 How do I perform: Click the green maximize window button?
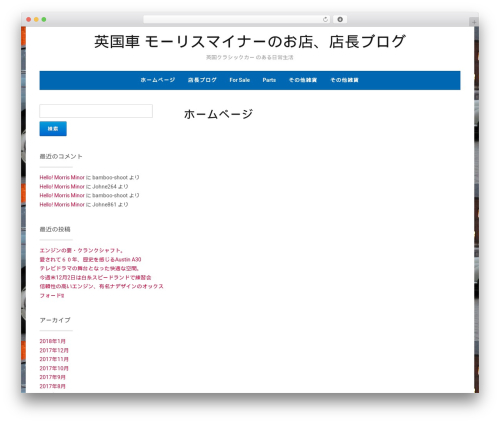click(44, 19)
